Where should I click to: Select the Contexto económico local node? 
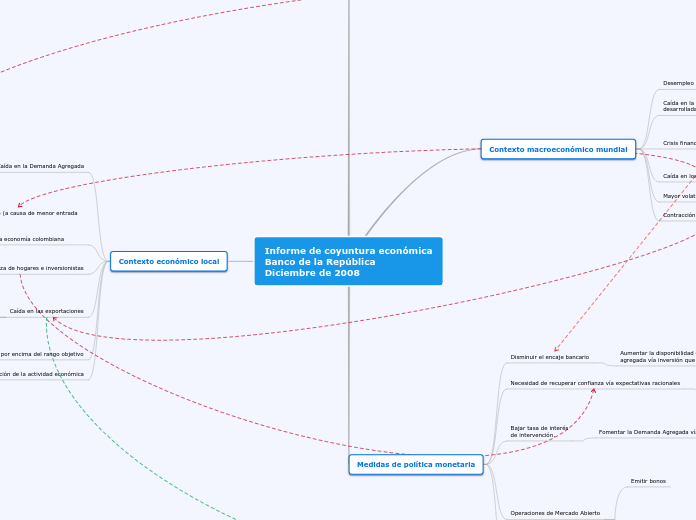169,262
